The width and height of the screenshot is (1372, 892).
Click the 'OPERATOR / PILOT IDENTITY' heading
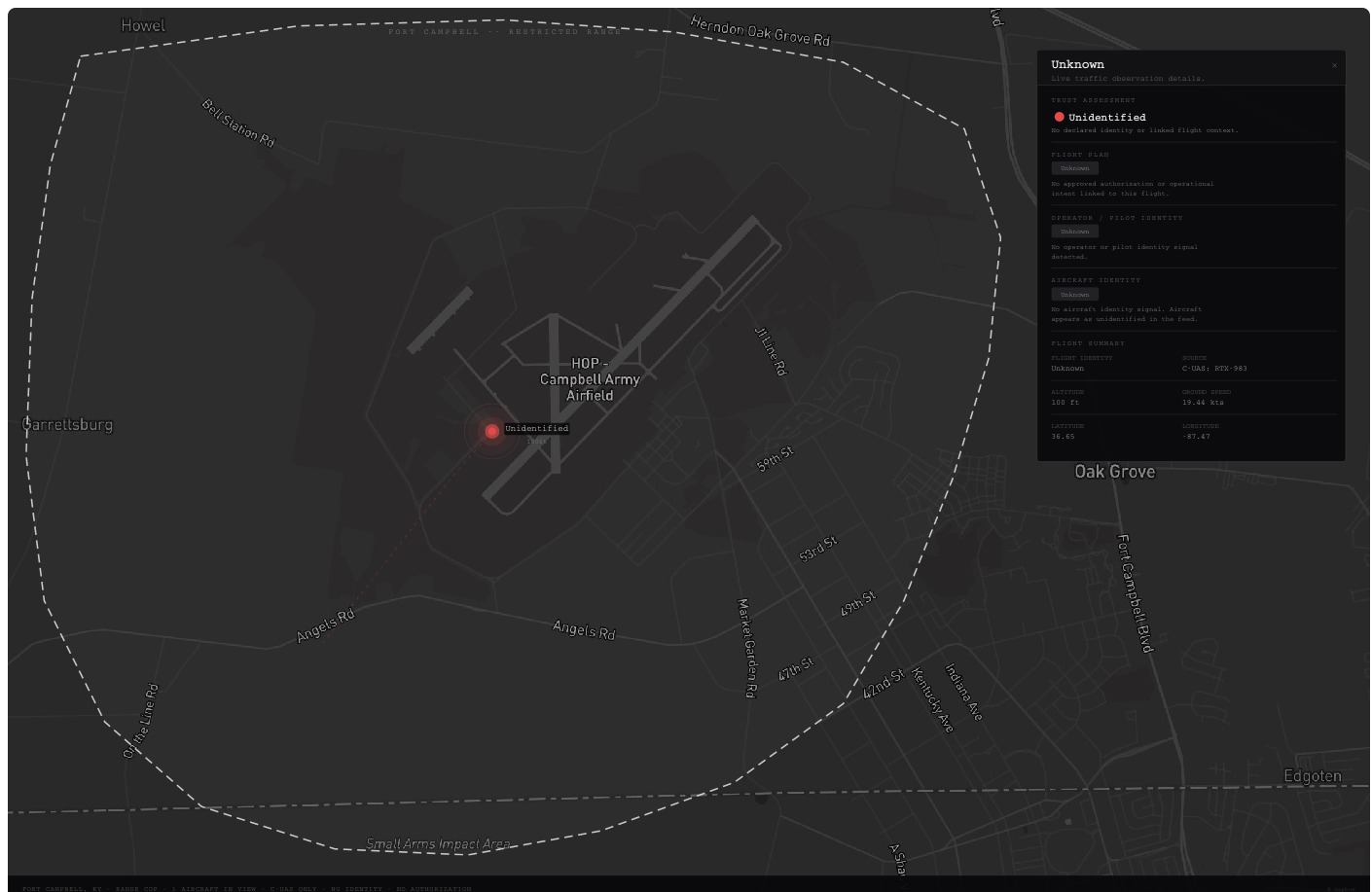(1117, 218)
